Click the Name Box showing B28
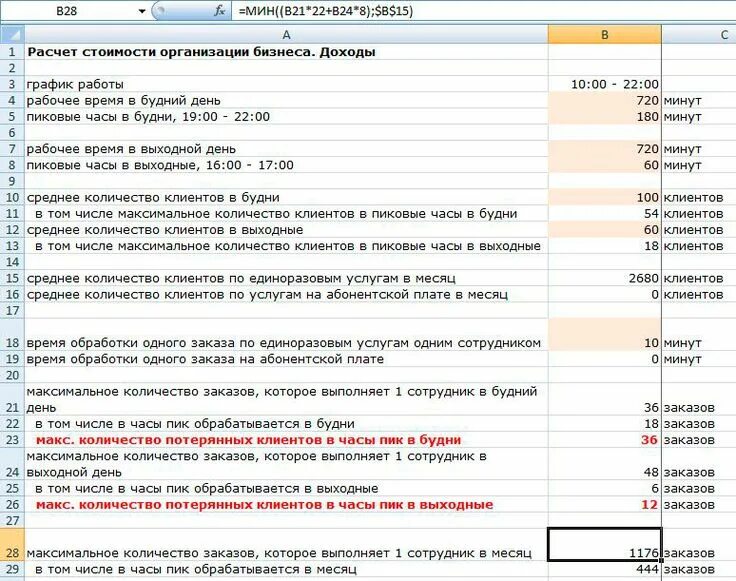Image resolution: width=736 pixels, height=581 pixels. [x=68, y=11]
